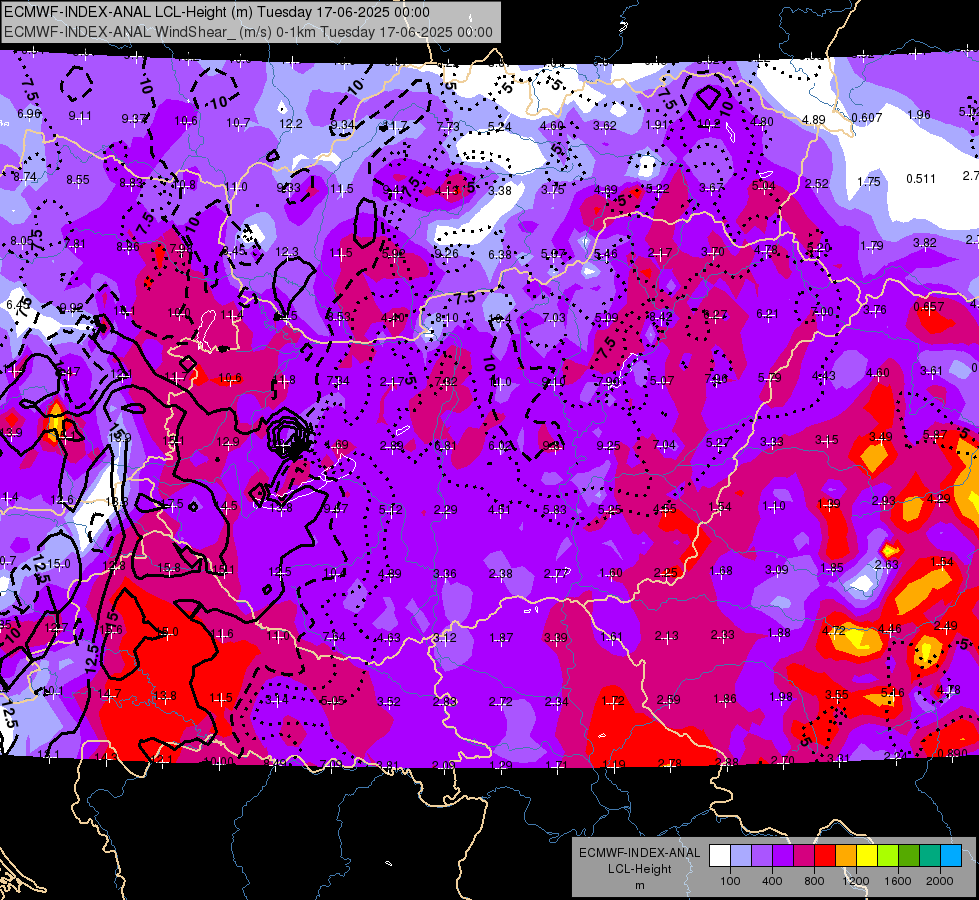
Task: Click the grid value 9.11
Action: 80,116
